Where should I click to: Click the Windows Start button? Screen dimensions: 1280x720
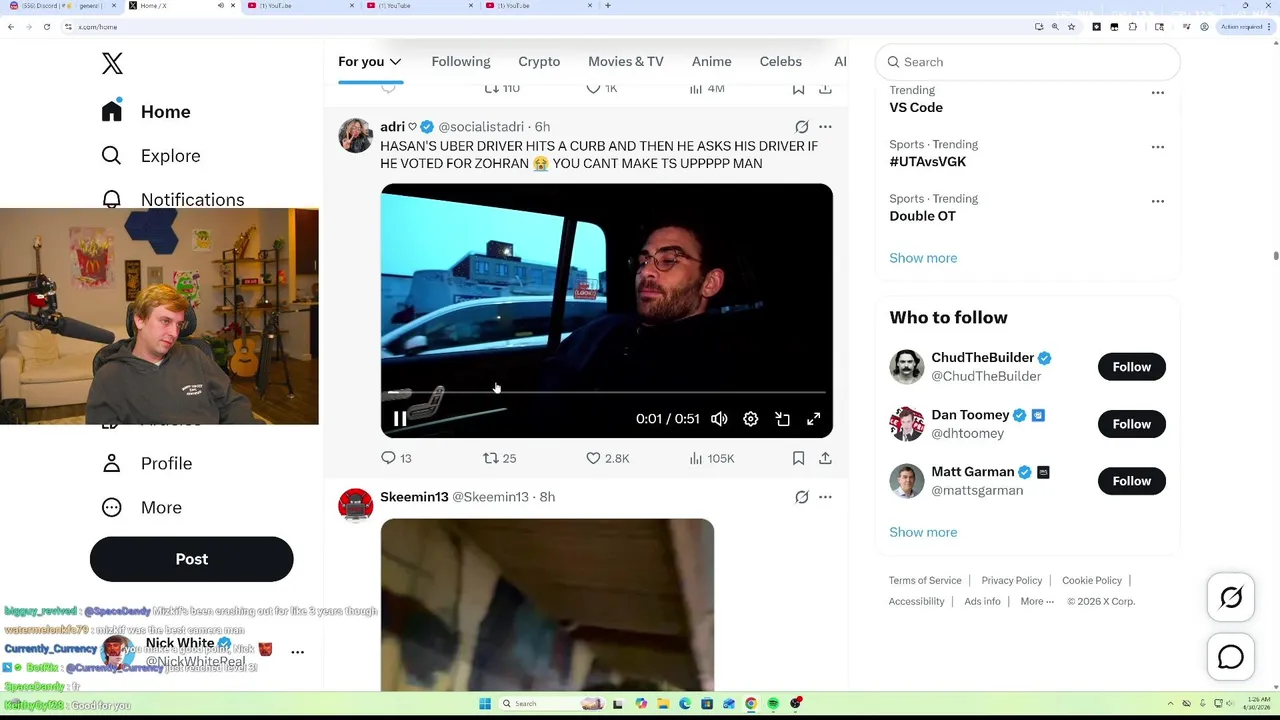coord(485,704)
